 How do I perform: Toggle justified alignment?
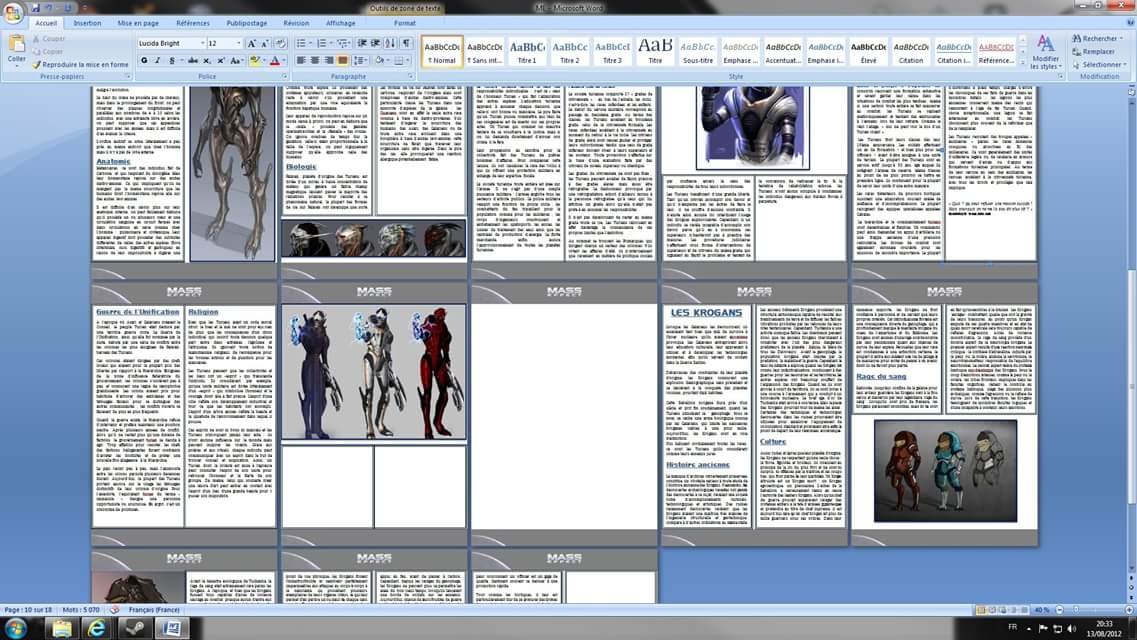click(342, 61)
